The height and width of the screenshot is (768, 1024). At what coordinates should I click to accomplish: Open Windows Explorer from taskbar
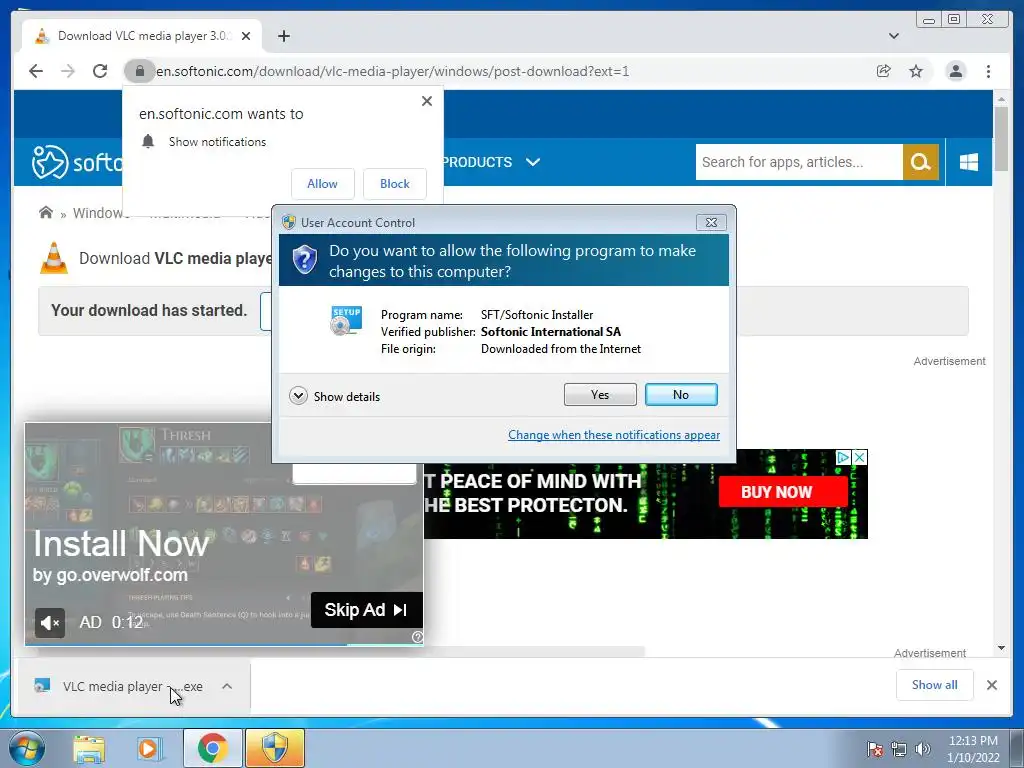coord(89,748)
